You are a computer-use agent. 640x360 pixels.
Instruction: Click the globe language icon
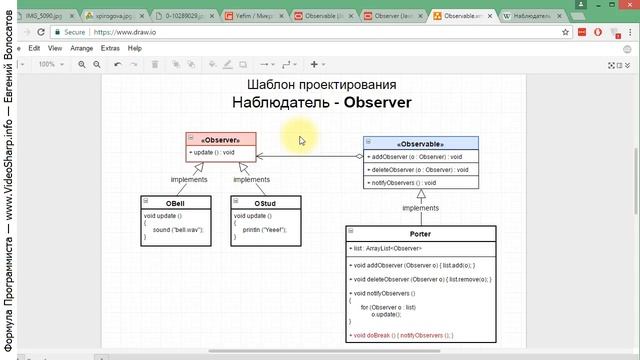pos(627,49)
